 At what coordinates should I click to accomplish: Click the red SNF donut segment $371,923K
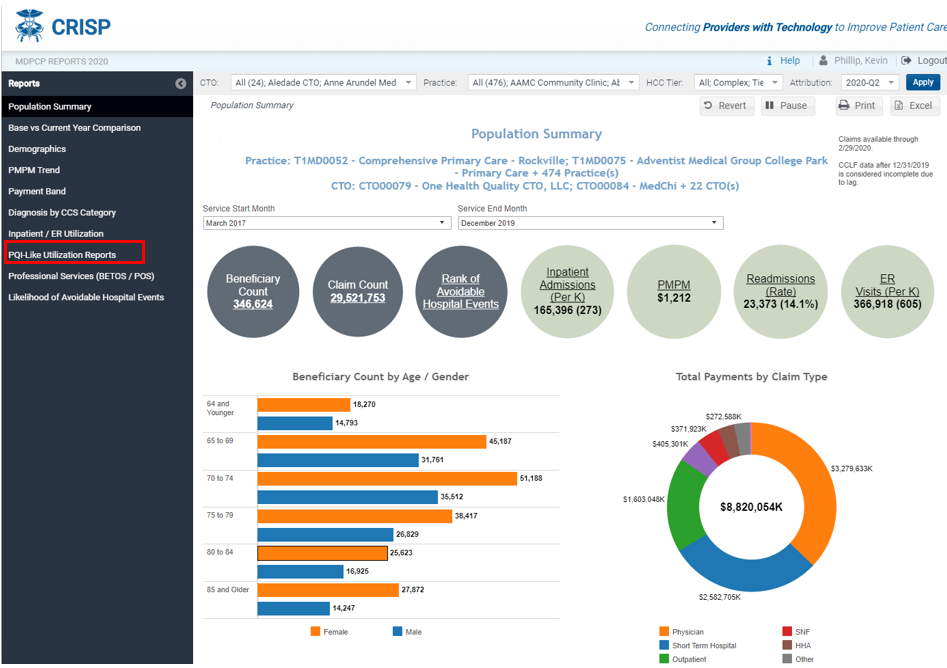click(717, 444)
